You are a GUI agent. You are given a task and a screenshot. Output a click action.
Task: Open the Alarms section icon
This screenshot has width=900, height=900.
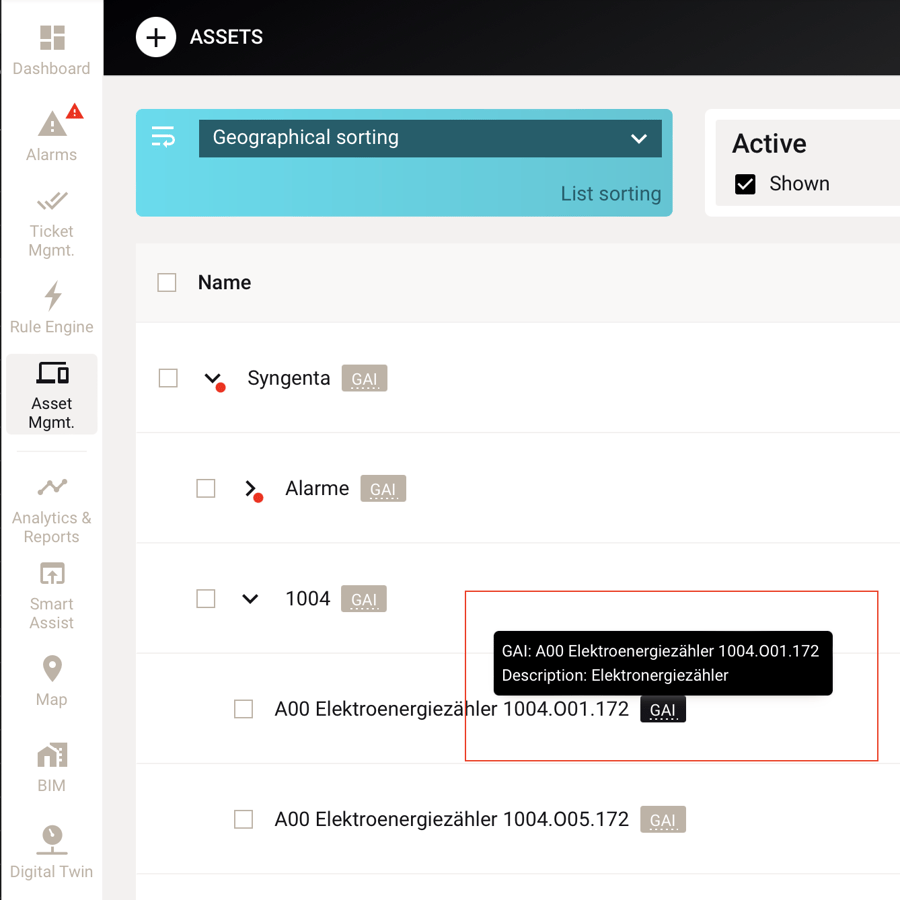(52, 123)
